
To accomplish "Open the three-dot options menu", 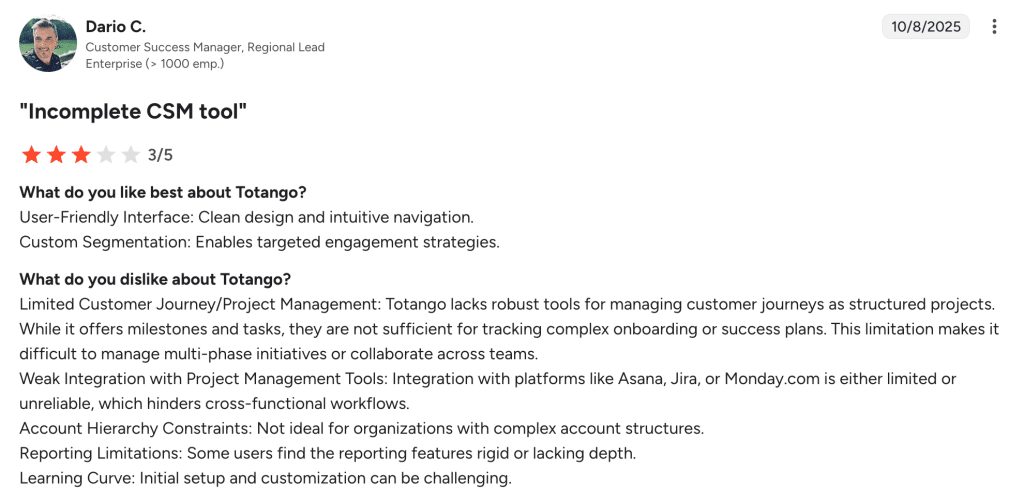I will coord(994,27).
